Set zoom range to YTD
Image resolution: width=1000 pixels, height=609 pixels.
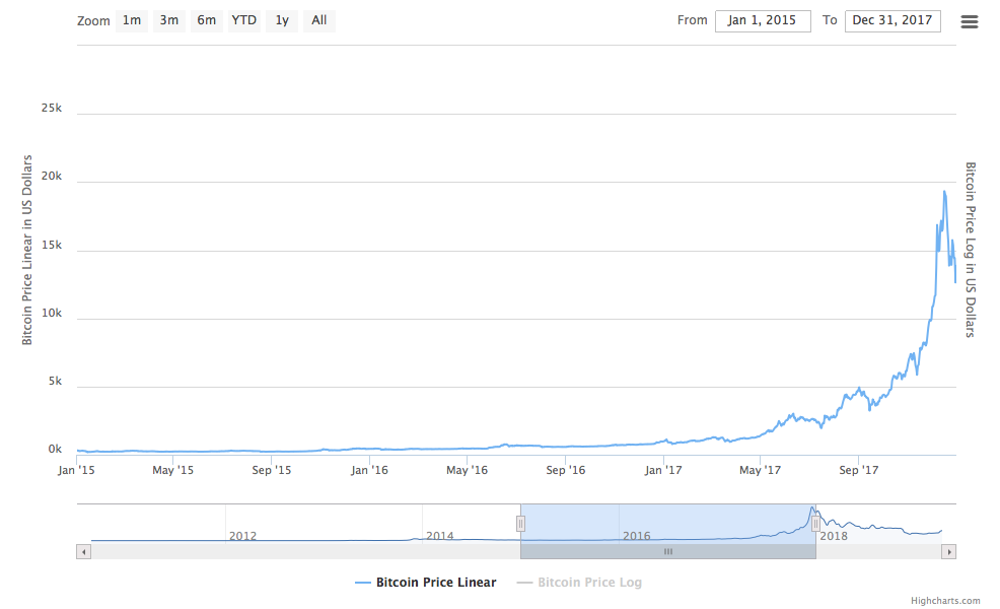244,20
